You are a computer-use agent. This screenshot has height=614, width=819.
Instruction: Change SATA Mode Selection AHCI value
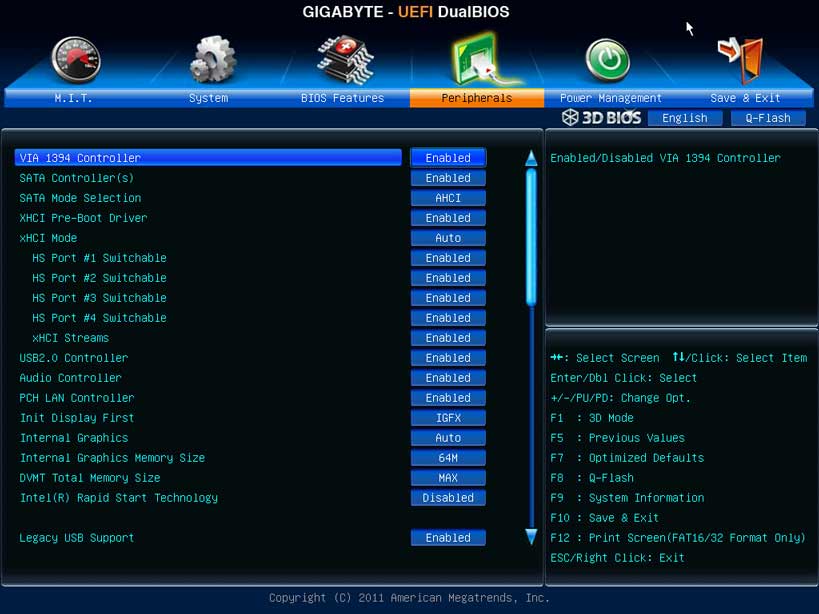pos(448,198)
